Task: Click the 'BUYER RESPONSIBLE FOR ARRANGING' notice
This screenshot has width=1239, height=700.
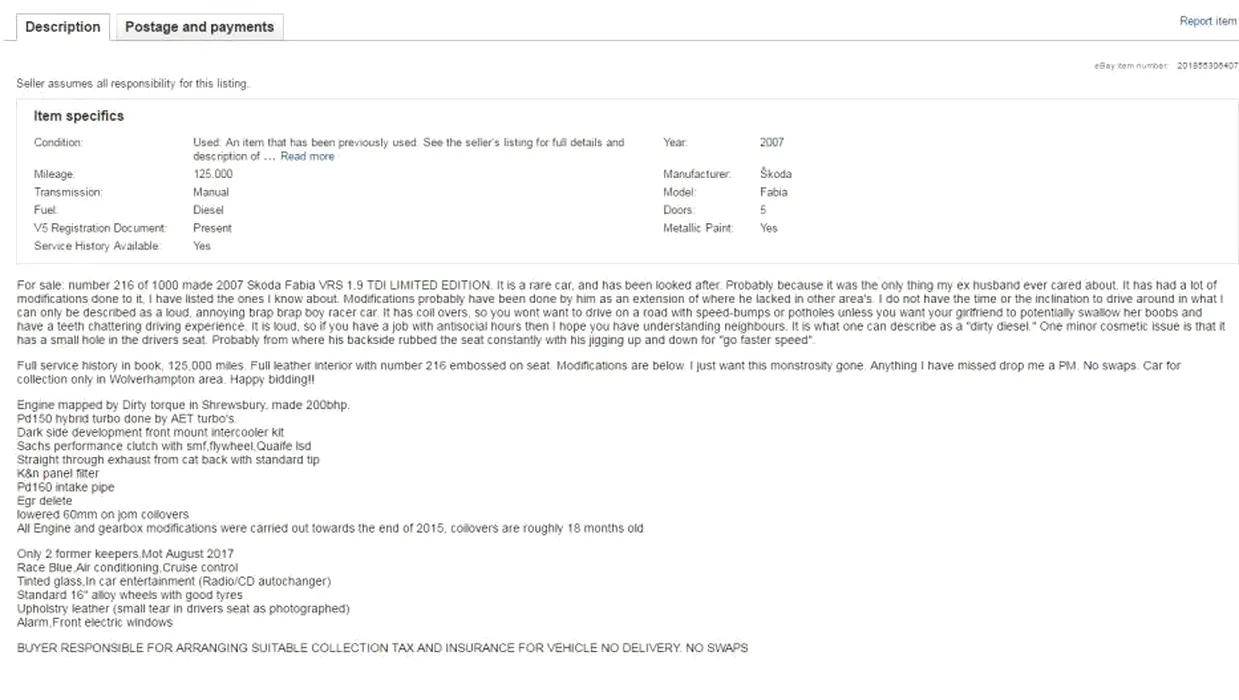Action: pyautogui.click(x=383, y=648)
